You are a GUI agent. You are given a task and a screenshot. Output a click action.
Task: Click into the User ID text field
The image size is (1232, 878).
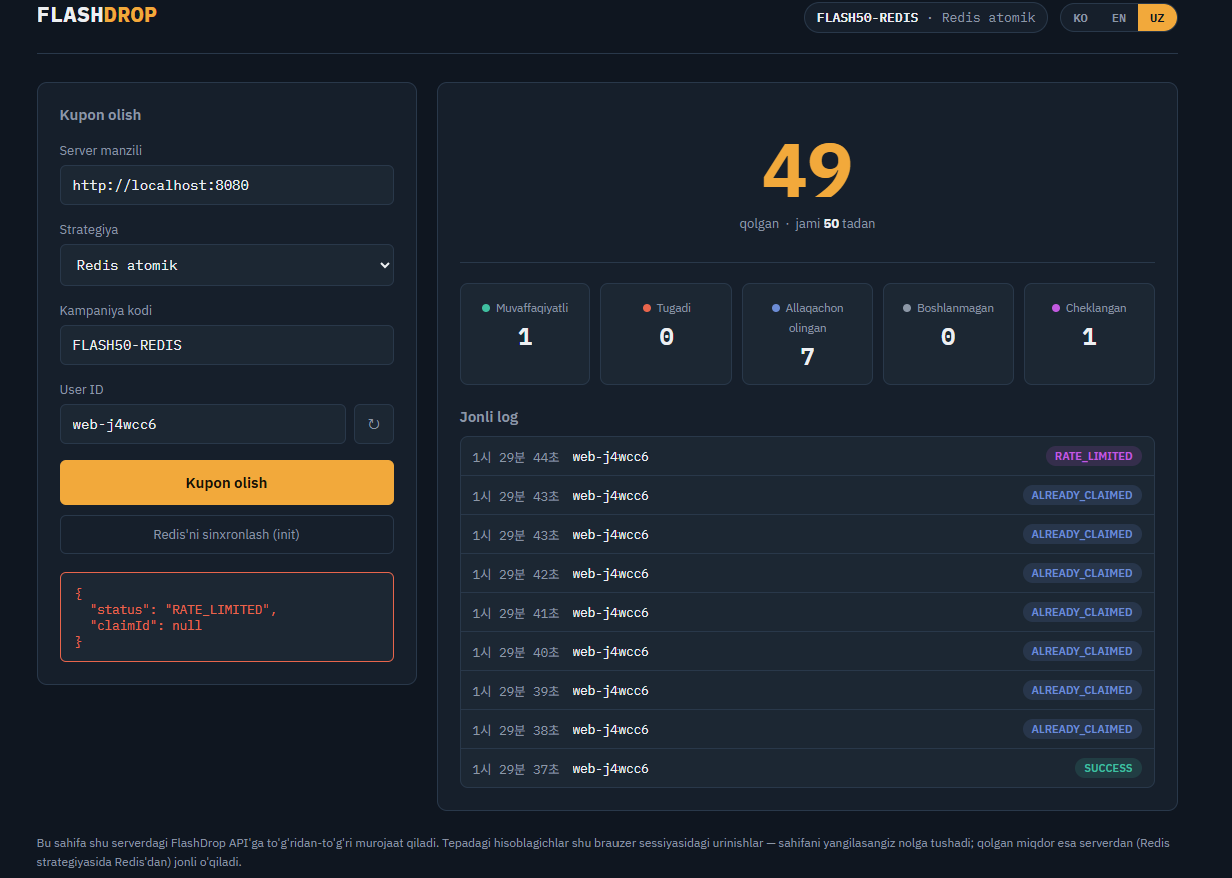203,424
